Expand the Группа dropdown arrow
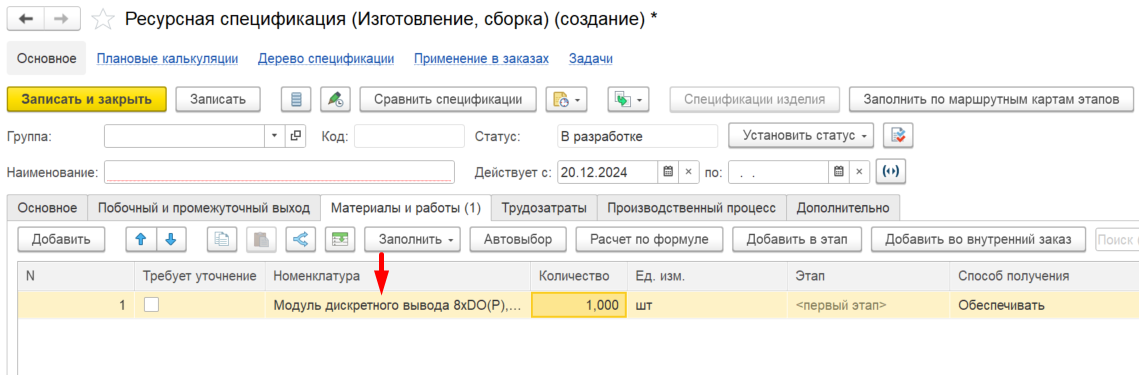The width and height of the screenshot is (1139, 375). 275,136
